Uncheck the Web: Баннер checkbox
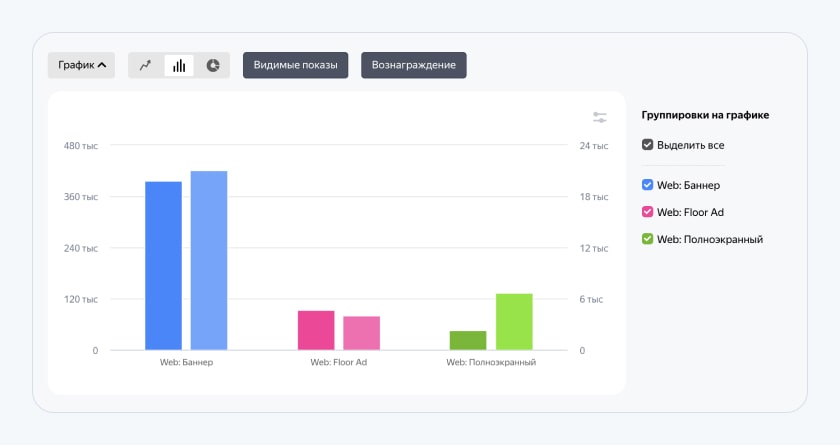 point(648,185)
